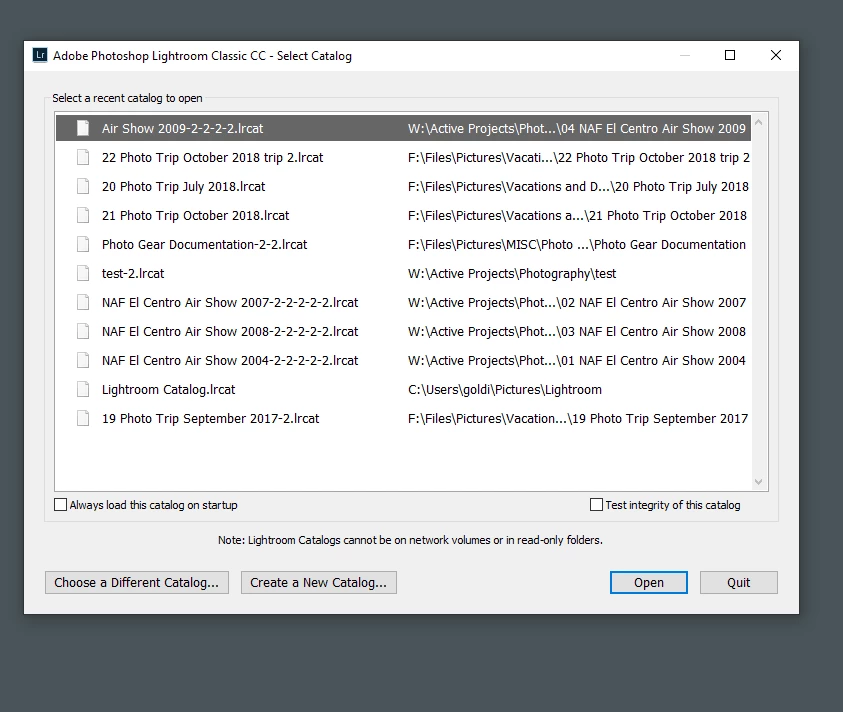The height and width of the screenshot is (712, 843).
Task: Select 21 Photo Trip October 2018.lrcat
Action: click(195, 216)
